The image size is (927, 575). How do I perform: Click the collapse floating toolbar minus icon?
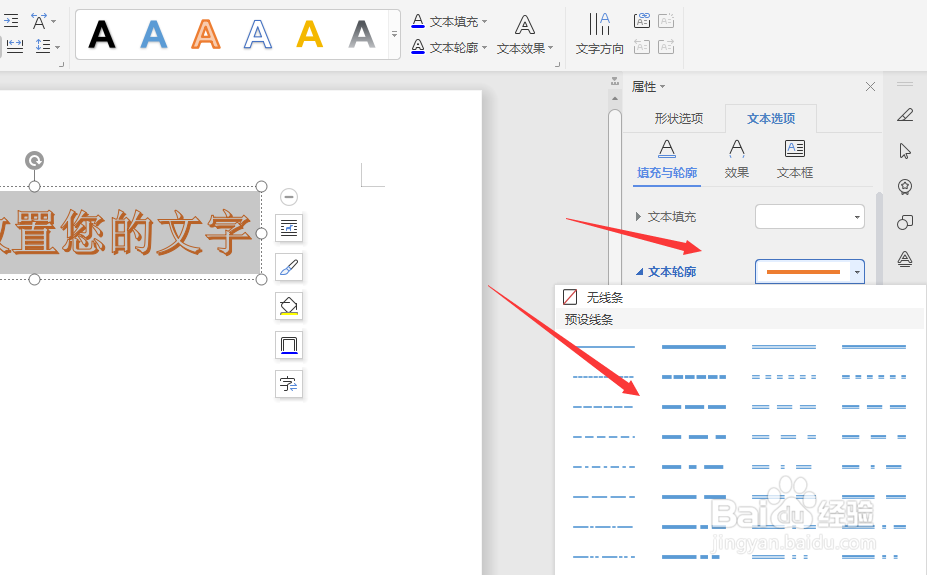(x=289, y=197)
